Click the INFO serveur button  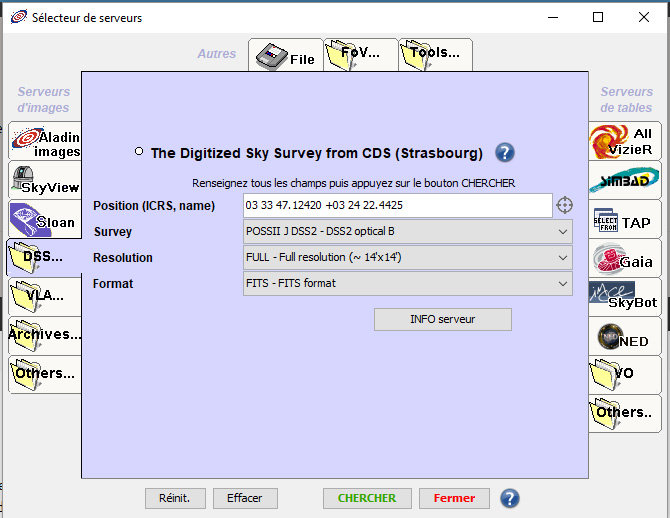(x=443, y=319)
